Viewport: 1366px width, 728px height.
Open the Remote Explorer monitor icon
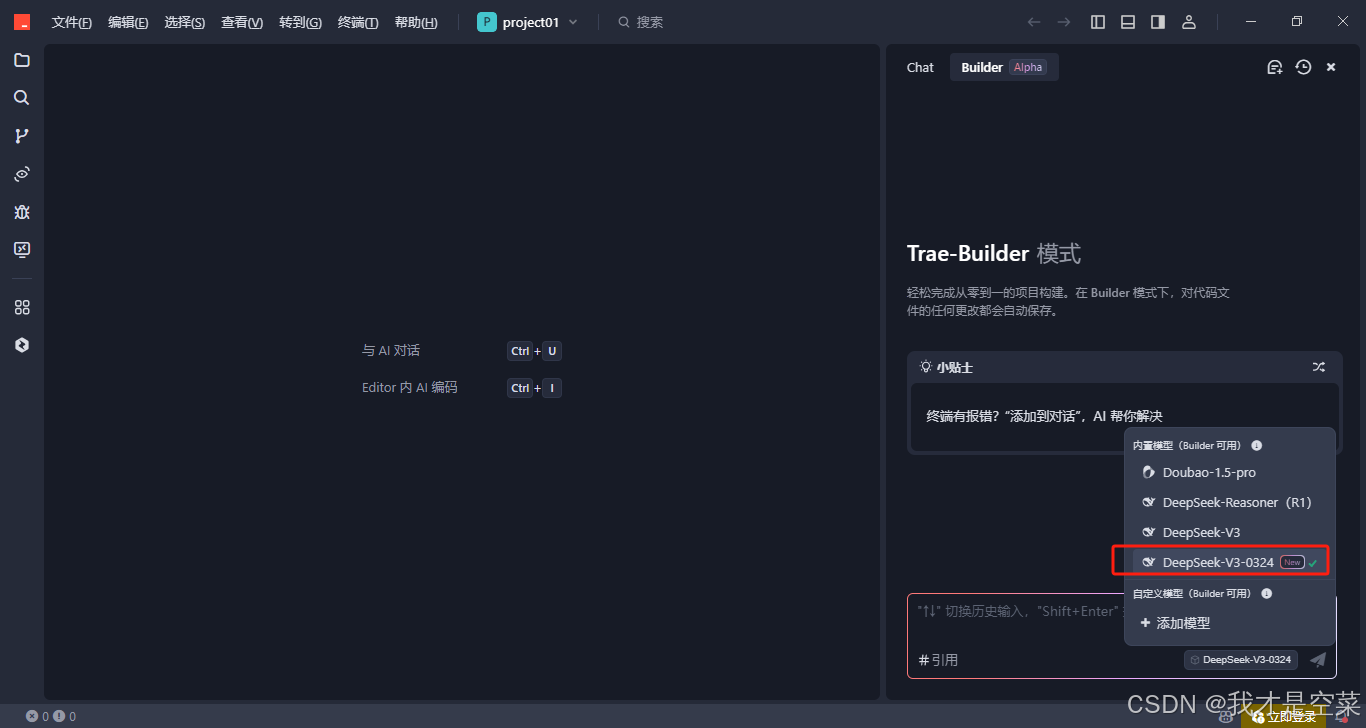tap(22, 250)
